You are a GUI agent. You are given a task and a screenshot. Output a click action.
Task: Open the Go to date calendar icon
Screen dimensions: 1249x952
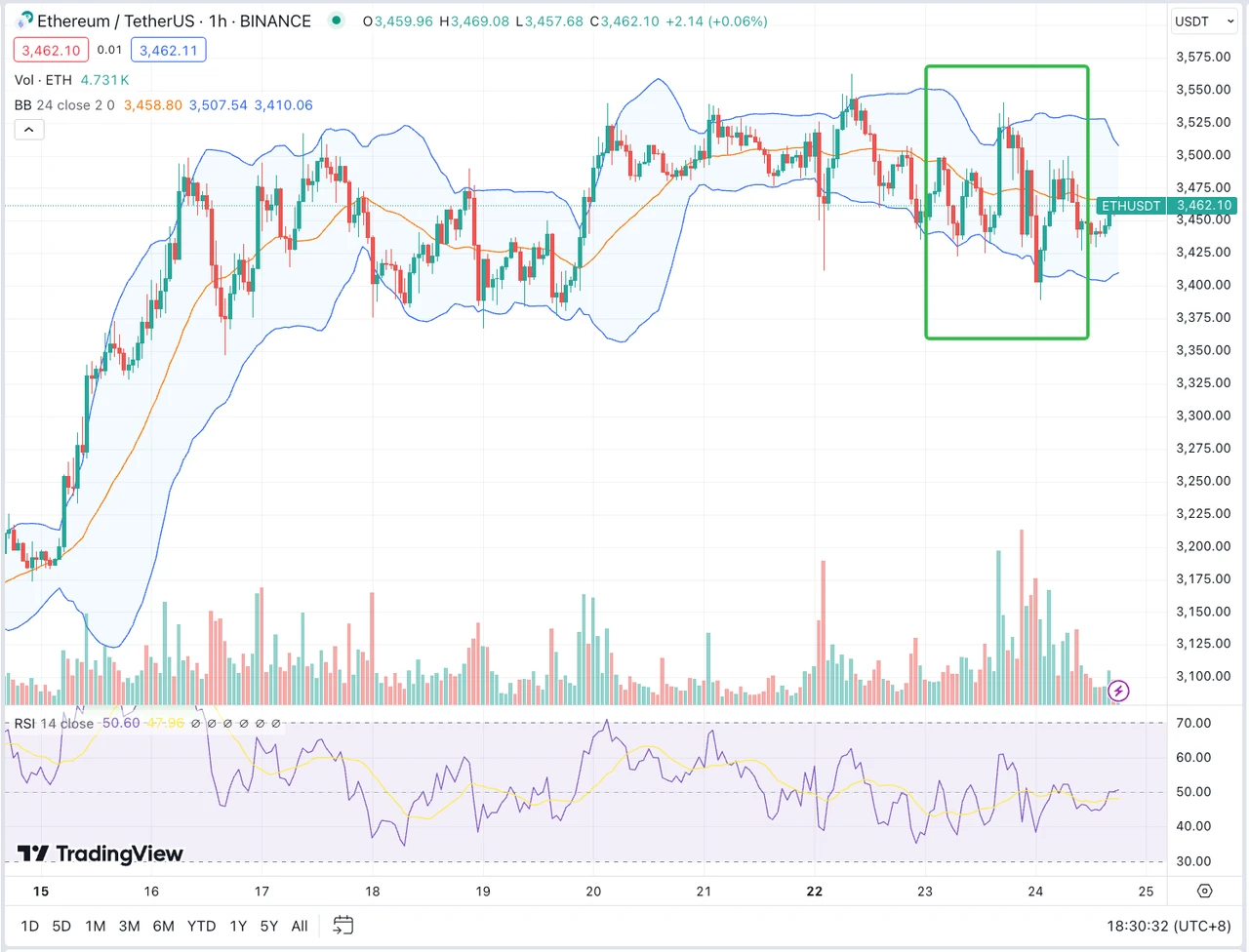pyautogui.click(x=342, y=925)
